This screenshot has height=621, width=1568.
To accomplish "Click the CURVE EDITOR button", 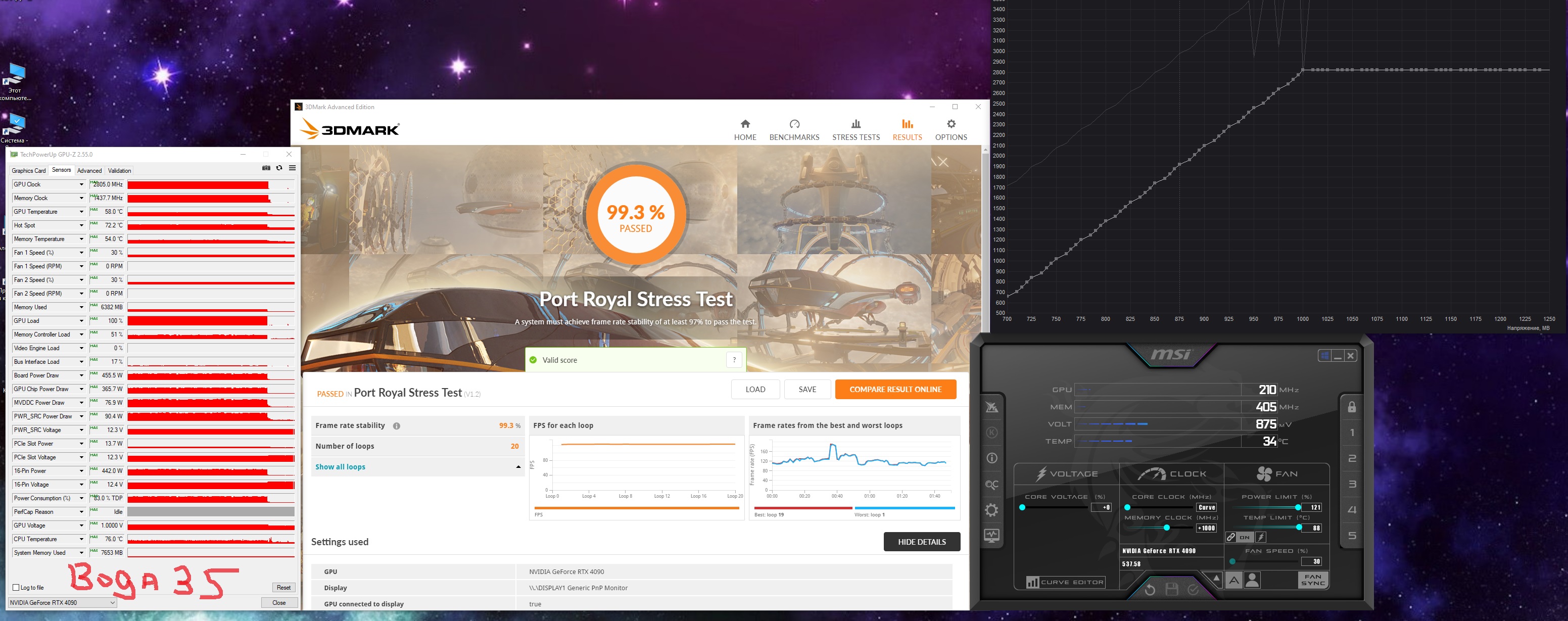I will coord(1065,582).
